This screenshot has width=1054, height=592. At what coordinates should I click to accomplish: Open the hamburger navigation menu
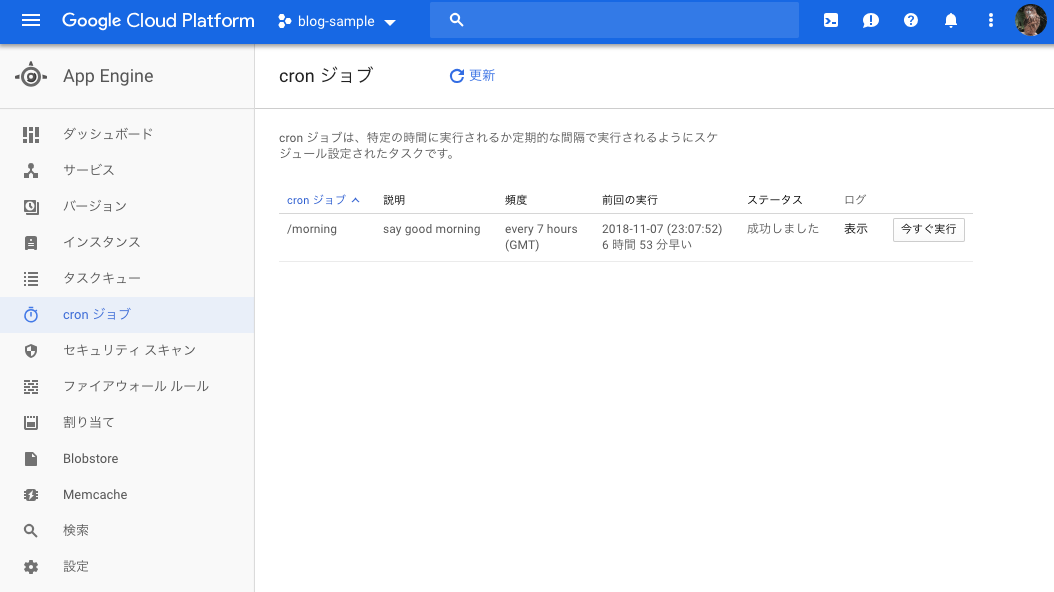[x=31, y=20]
